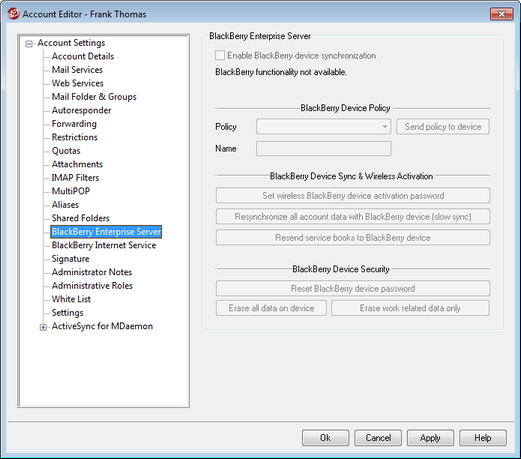Open Help for this dialog
This screenshot has height=459, width=521.
pos(483,438)
